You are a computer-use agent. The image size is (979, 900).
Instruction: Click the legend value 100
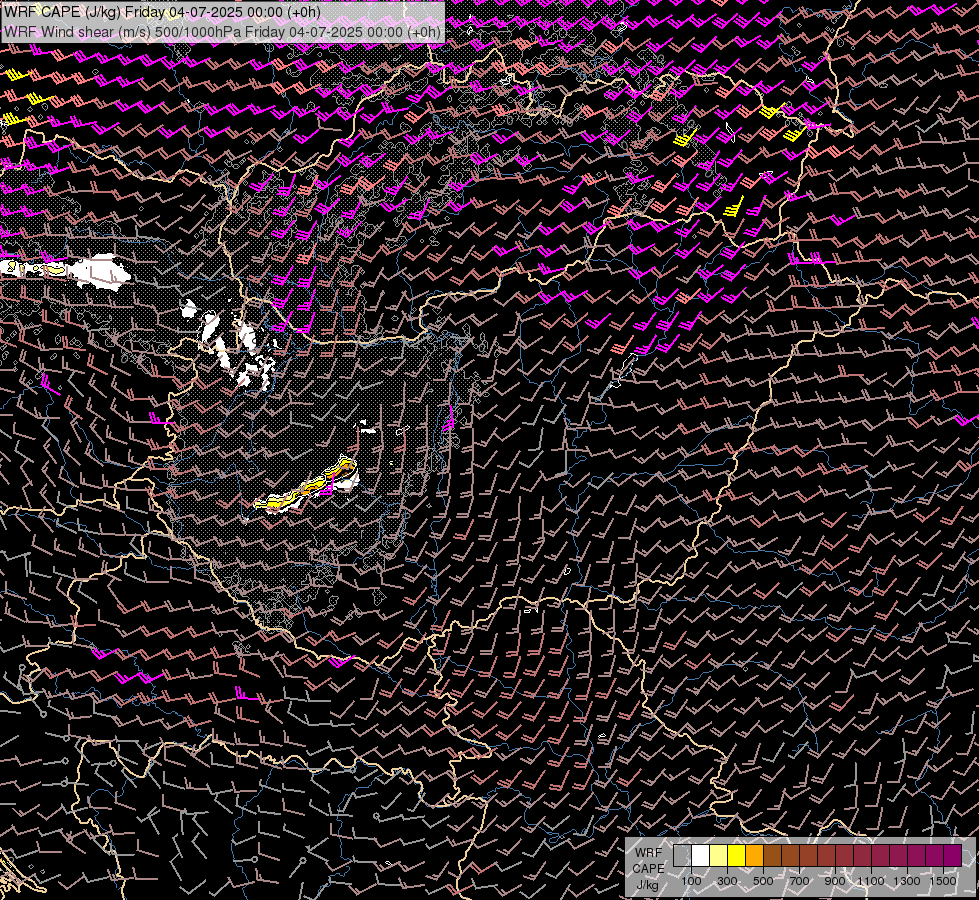pyautogui.click(x=691, y=881)
